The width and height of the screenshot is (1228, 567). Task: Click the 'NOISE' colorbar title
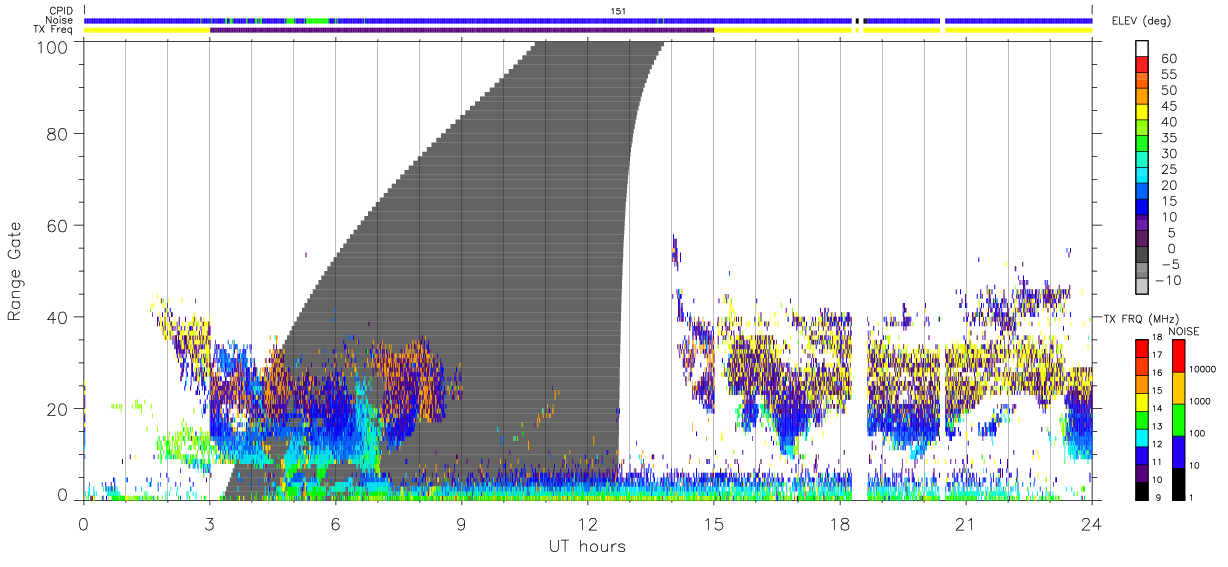1183,331
